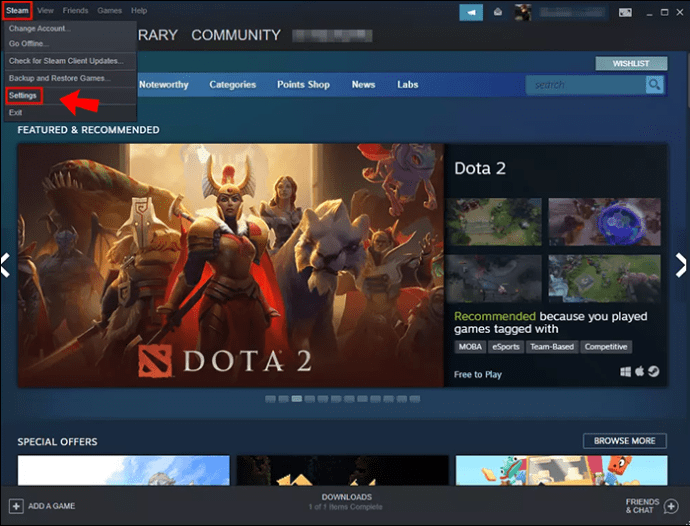Open Settings from the Steam menu
Screen dimensions: 690x526
24,96
